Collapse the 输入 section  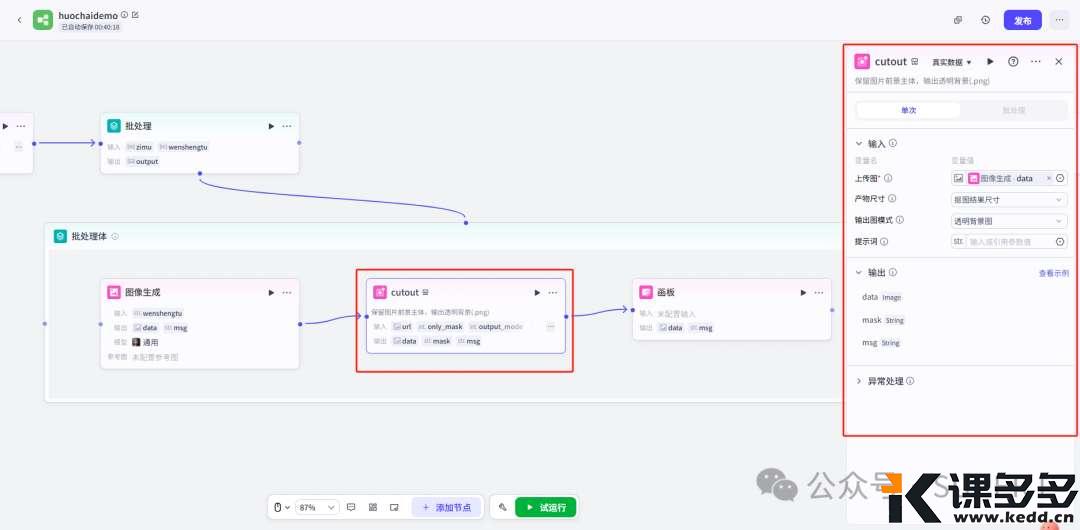[x=859, y=143]
